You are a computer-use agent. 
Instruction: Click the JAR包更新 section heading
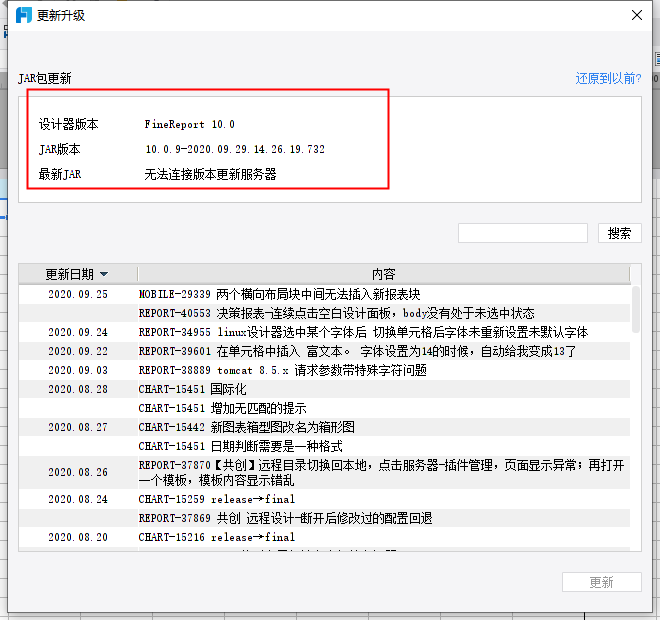[45, 78]
